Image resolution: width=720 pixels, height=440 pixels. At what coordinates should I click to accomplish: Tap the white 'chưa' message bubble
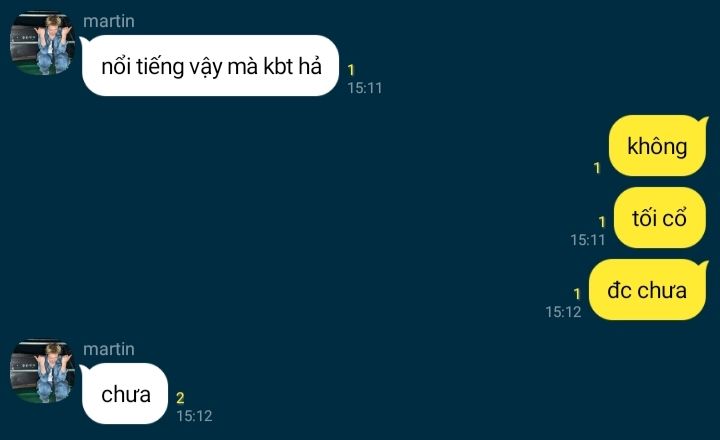[124, 394]
